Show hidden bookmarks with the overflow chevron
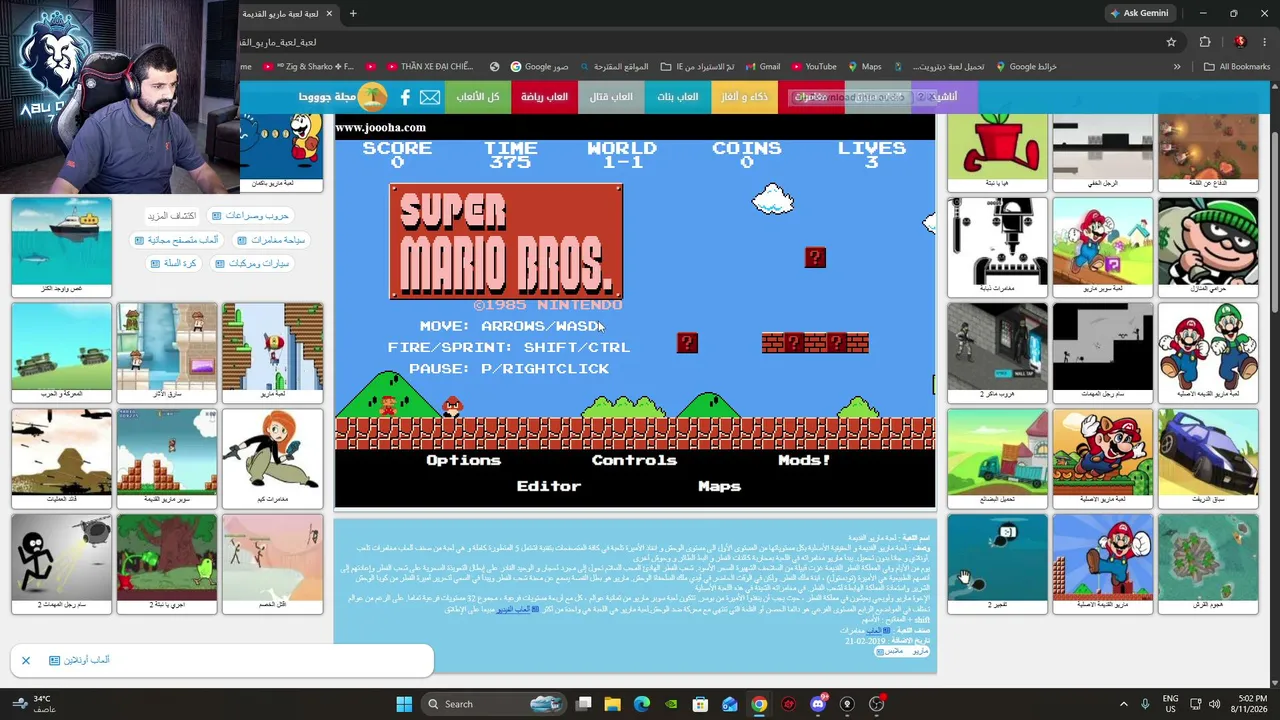This screenshot has width=1280, height=720. 1177,67
